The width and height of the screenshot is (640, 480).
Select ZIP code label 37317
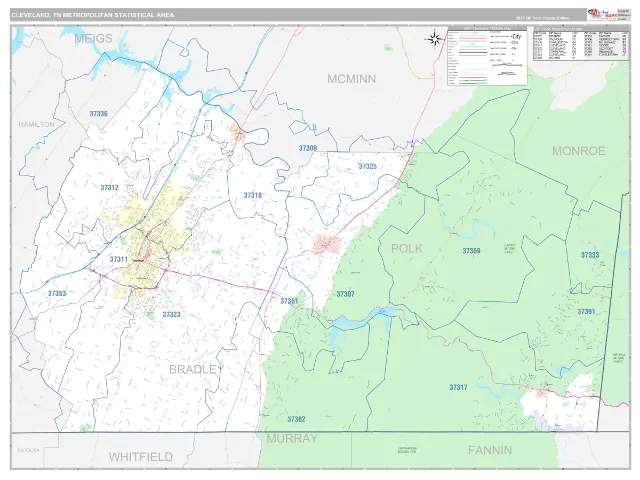pyautogui.click(x=458, y=387)
